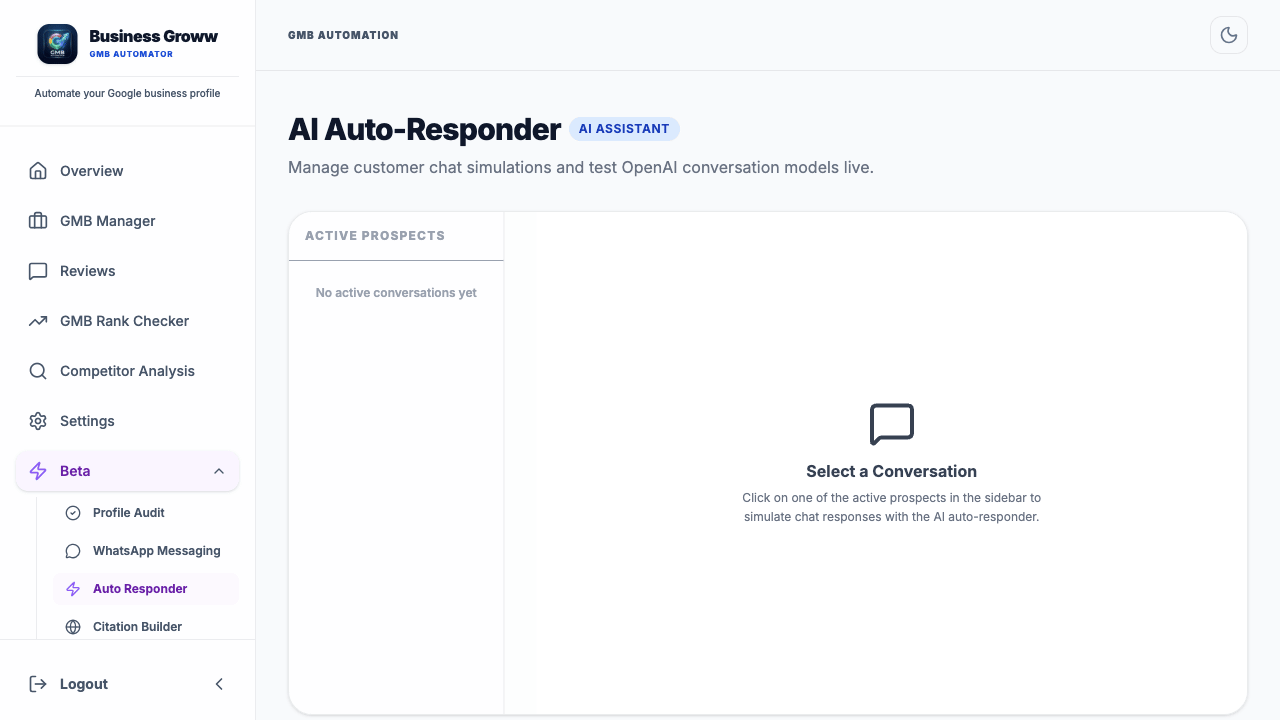Viewport: 1280px width, 720px height.
Task: Click the large conversation bubble icon
Action: point(892,425)
